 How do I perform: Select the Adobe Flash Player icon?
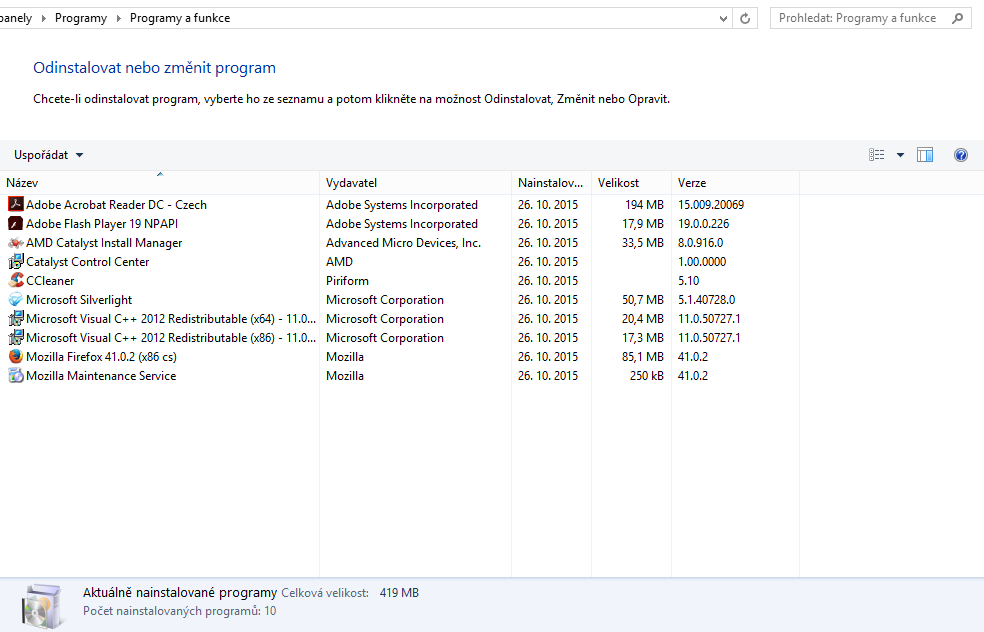(15, 224)
